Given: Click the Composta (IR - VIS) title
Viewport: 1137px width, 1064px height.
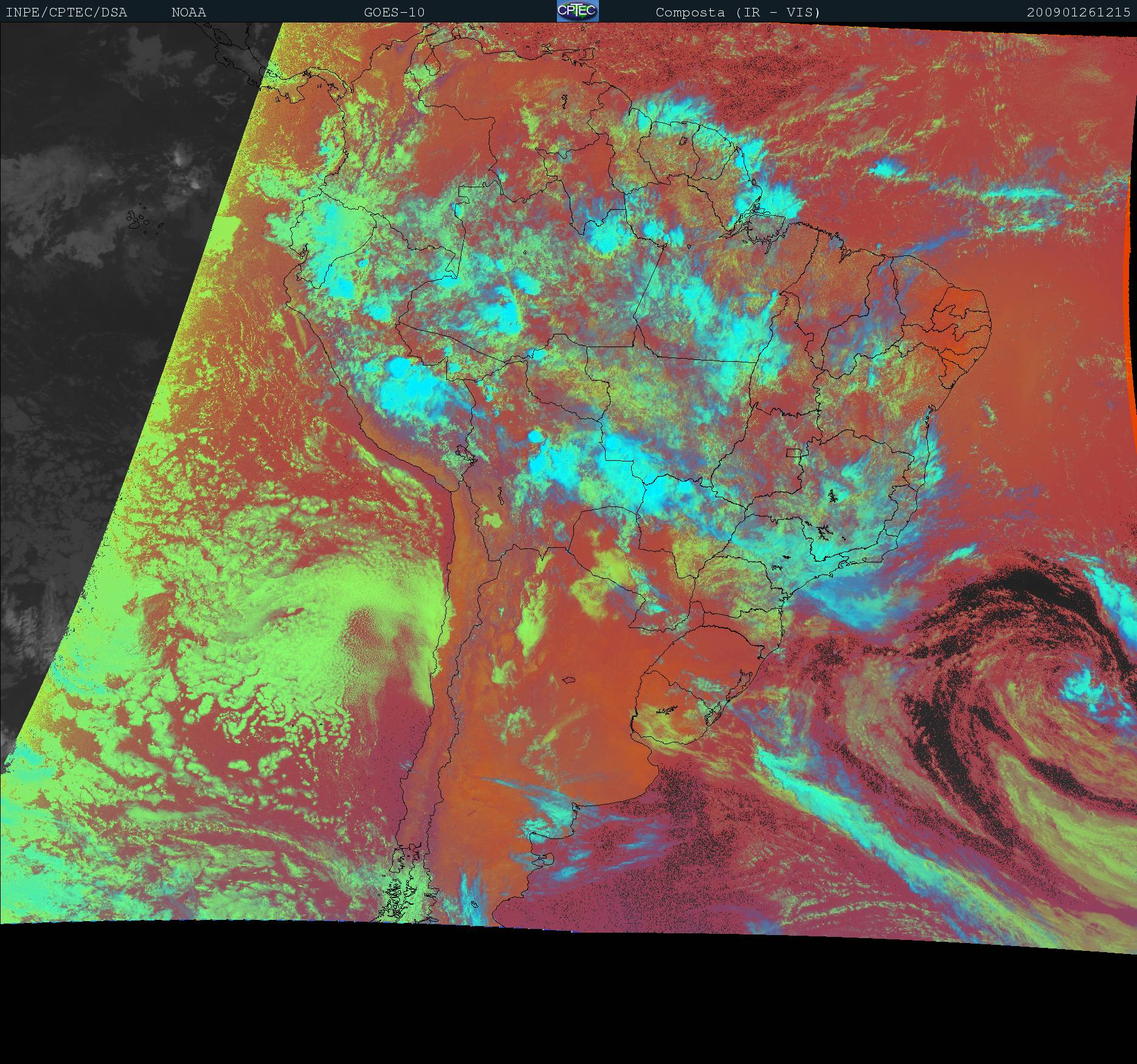Looking at the screenshot, I should (x=738, y=12).
